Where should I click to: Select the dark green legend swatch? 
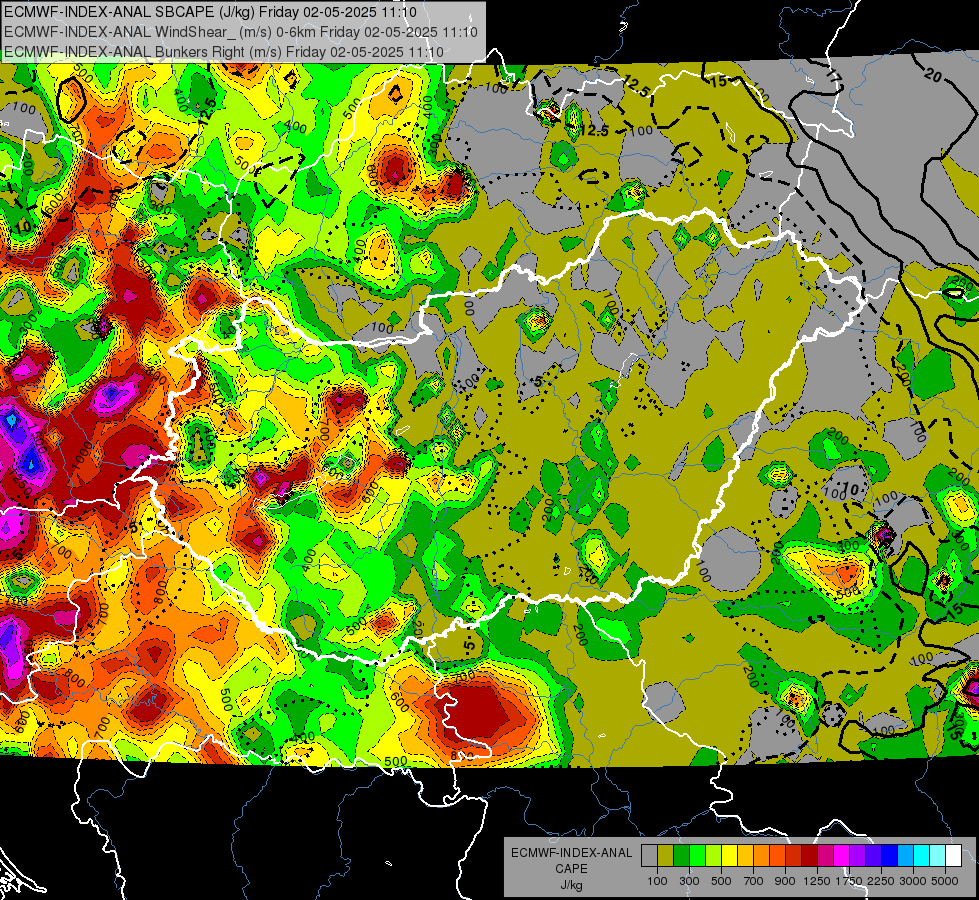pos(681,855)
